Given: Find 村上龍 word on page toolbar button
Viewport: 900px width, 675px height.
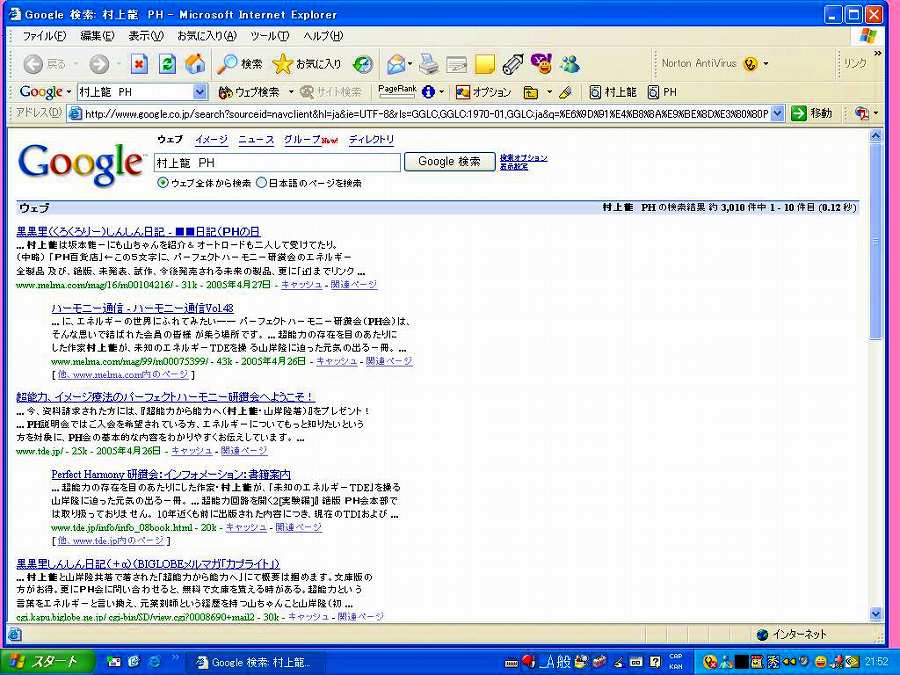Looking at the screenshot, I should click(613, 92).
